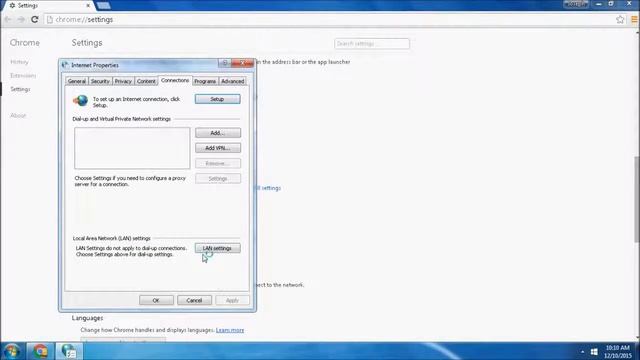
Task: Click the Chrome back arrow icon
Action: [8, 20]
